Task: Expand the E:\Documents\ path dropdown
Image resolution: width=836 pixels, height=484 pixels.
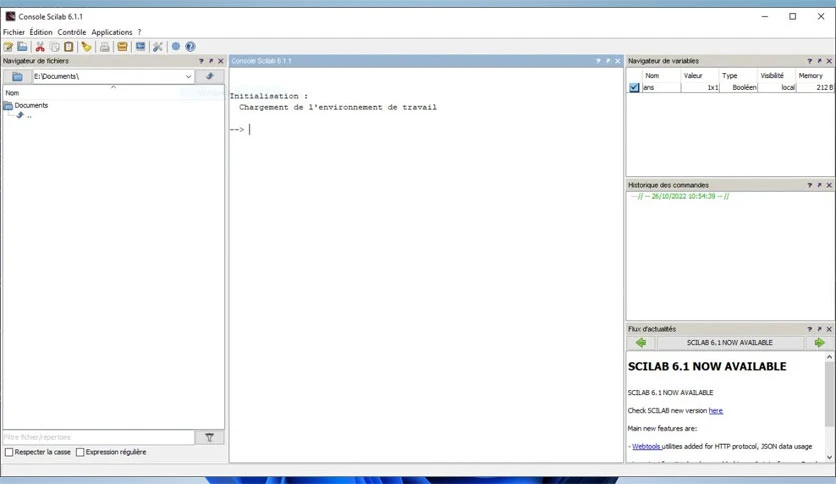Action: pyautogui.click(x=188, y=77)
